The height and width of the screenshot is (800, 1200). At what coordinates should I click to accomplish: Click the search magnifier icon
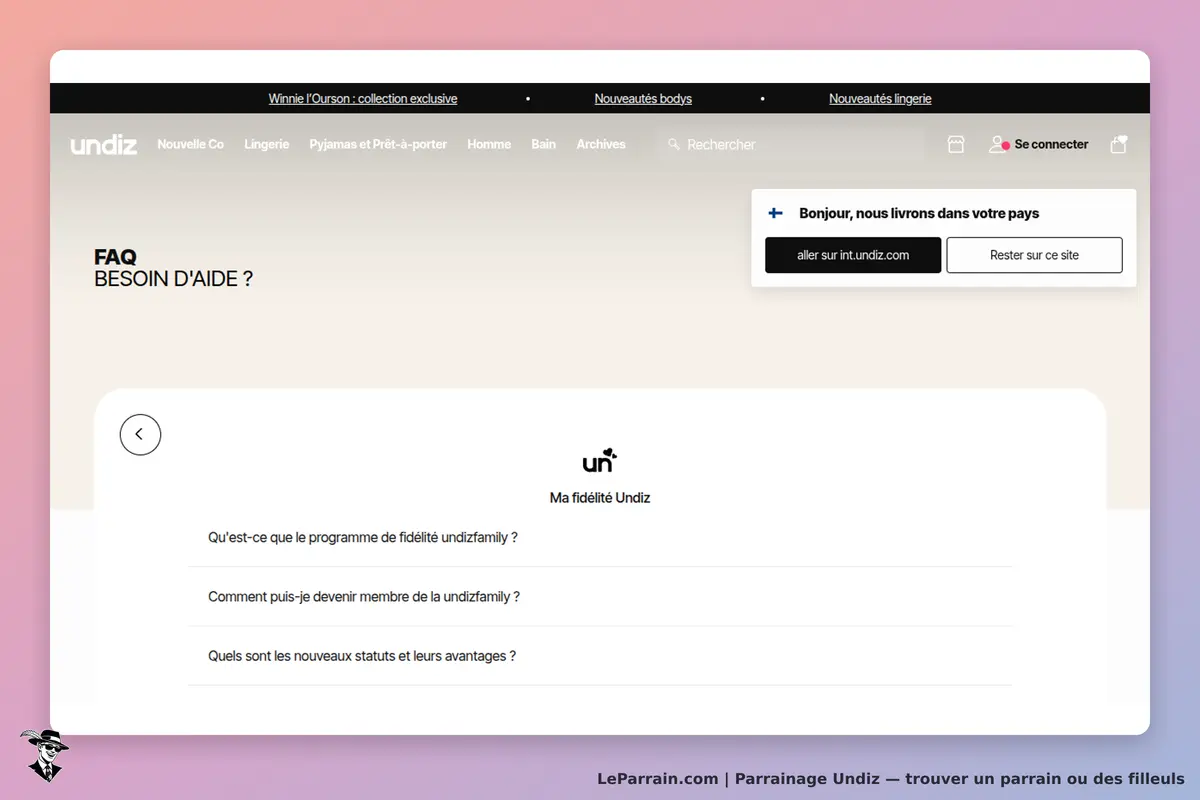pos(674,145)
